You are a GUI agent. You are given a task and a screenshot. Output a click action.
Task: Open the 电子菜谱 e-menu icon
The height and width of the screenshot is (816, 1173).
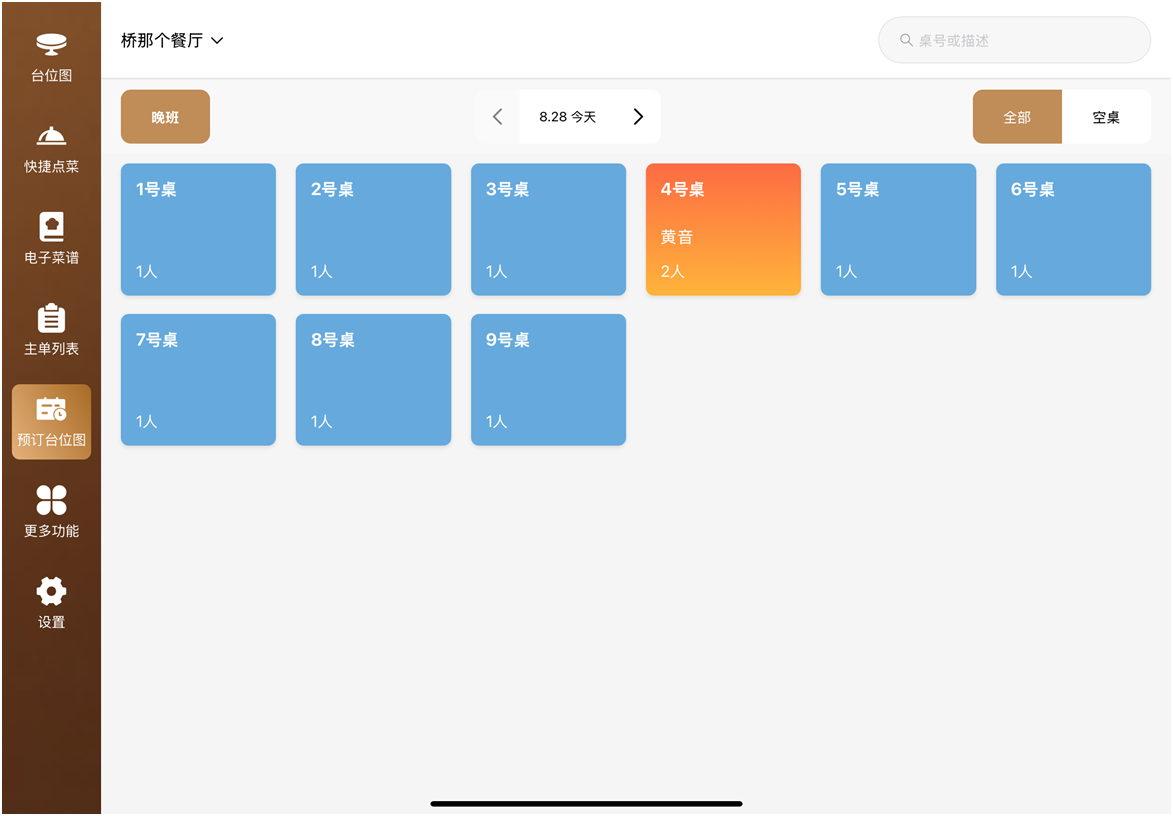click(x=51, y=228)
